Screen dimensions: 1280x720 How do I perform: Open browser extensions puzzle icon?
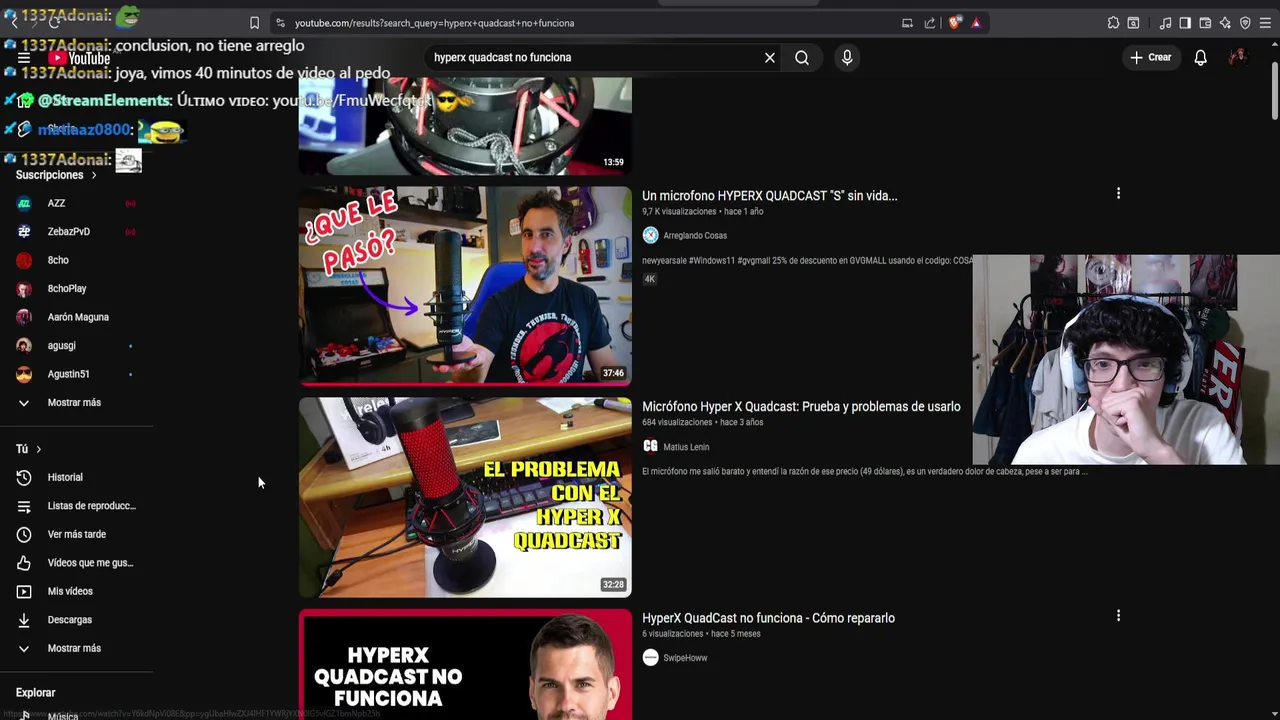(x=1113, y=23)
